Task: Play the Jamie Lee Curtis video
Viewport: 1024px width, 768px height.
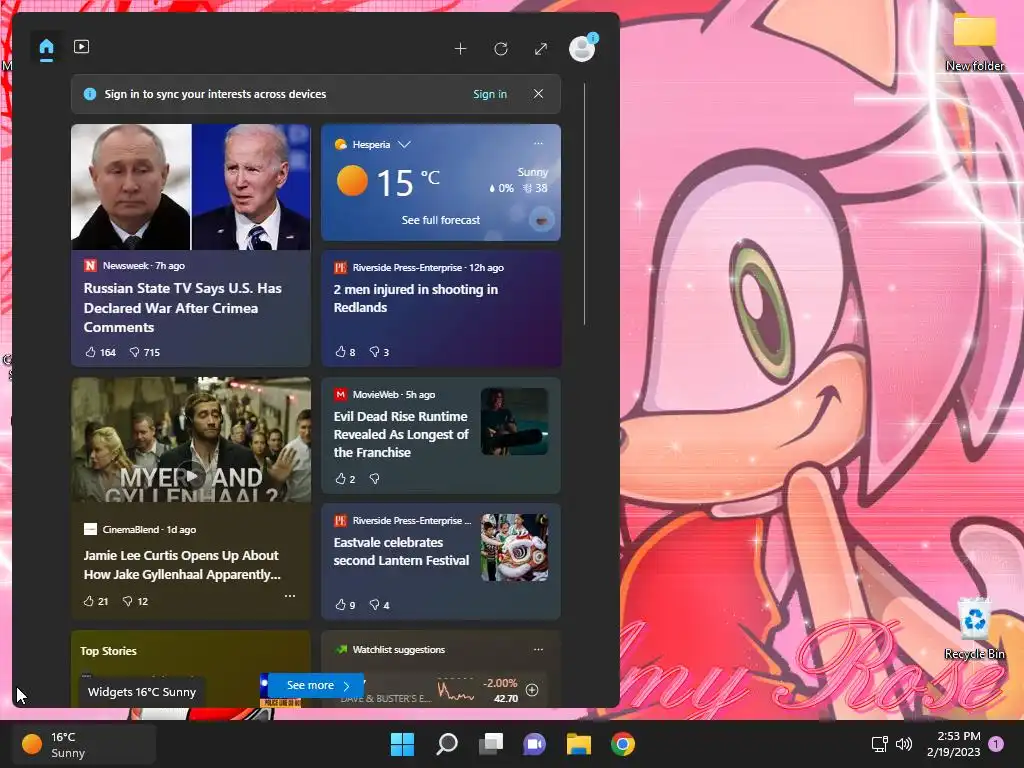Action: pos(191,476)
